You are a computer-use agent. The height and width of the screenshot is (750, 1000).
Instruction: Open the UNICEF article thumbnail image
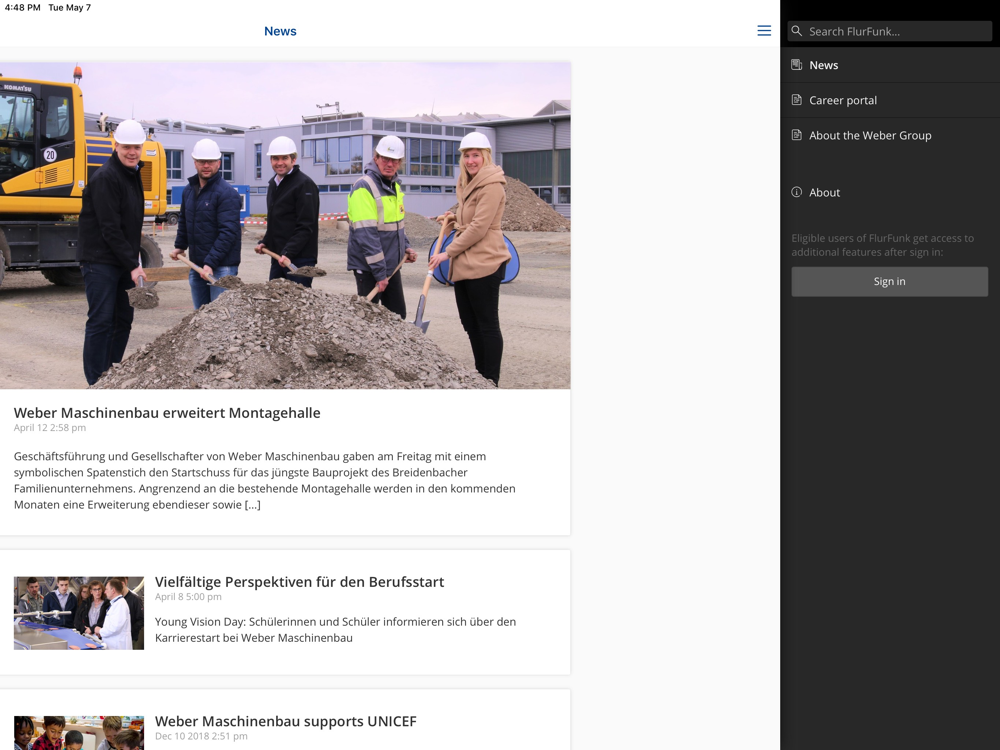tap(79, 733)
